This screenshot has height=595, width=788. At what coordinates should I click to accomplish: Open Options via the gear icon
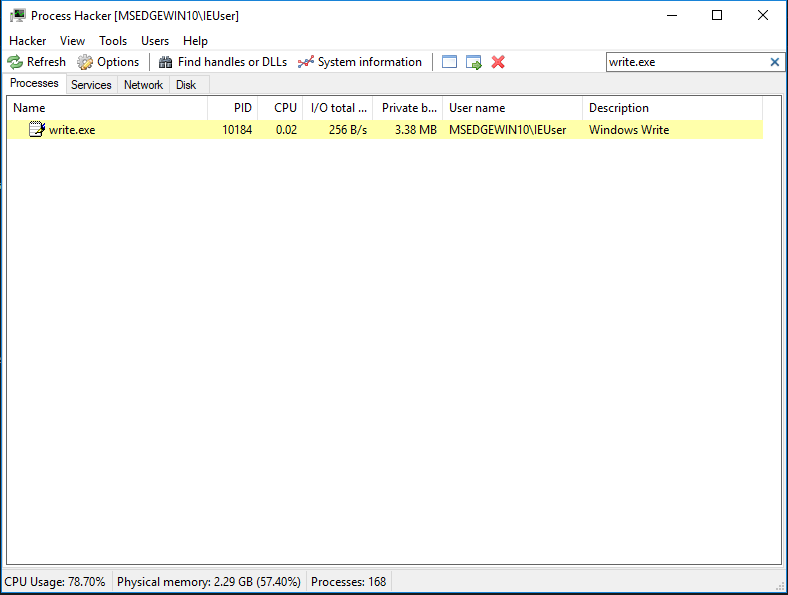[108, 62]
